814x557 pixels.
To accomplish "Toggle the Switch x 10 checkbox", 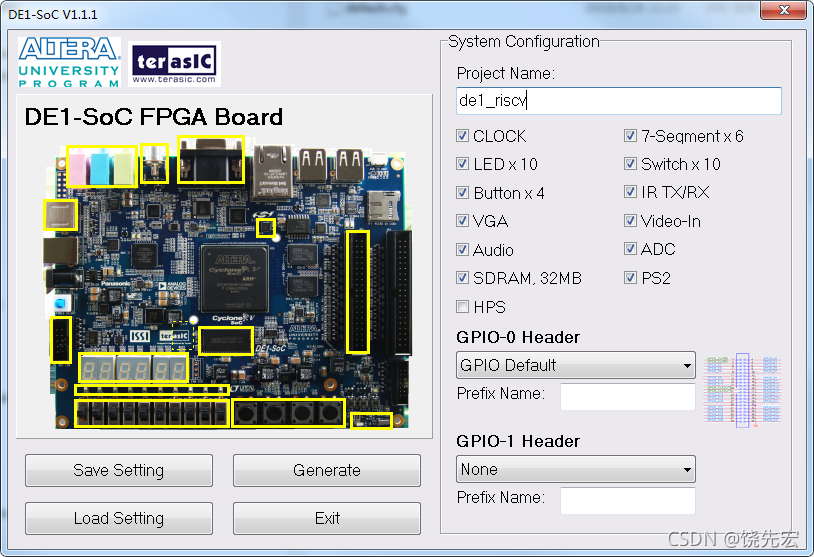I will 630,164.
